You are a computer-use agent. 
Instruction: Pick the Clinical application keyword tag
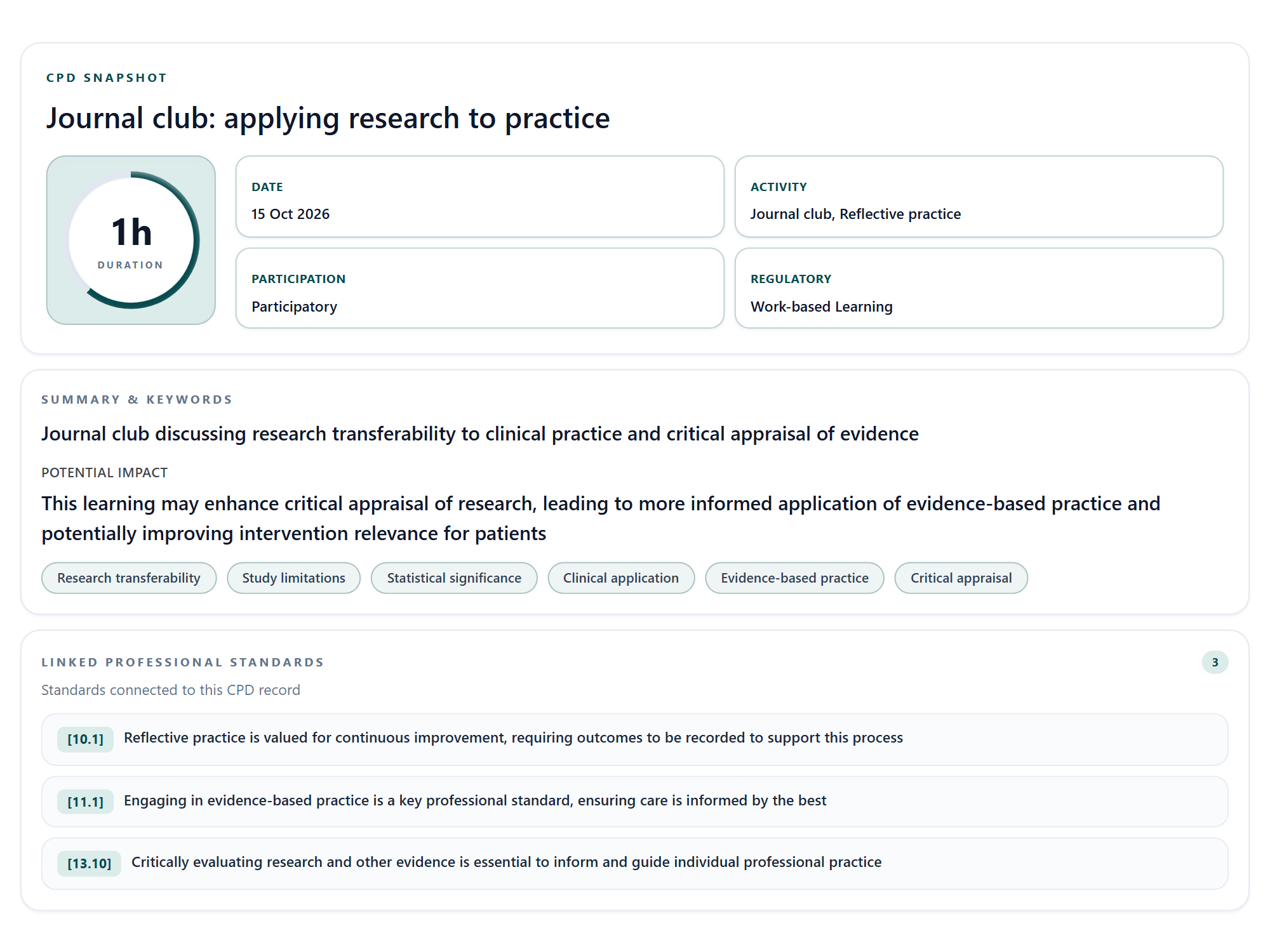(x=621, y=578)
